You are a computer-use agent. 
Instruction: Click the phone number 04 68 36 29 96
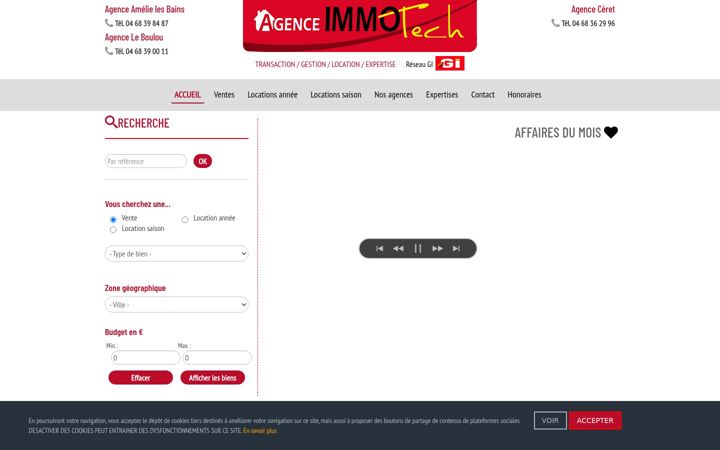[x=593, y=23]
